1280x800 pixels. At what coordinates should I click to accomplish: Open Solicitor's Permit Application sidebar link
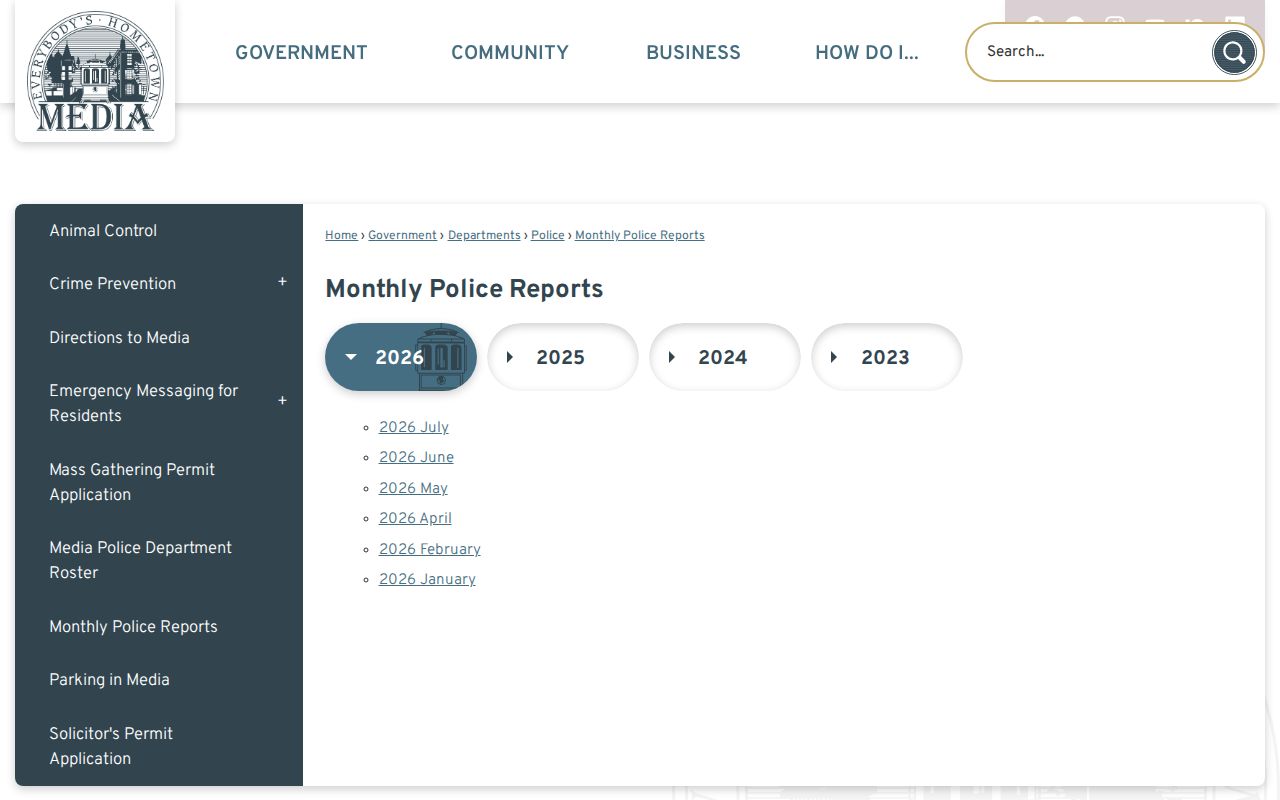(x=111, y=746)
